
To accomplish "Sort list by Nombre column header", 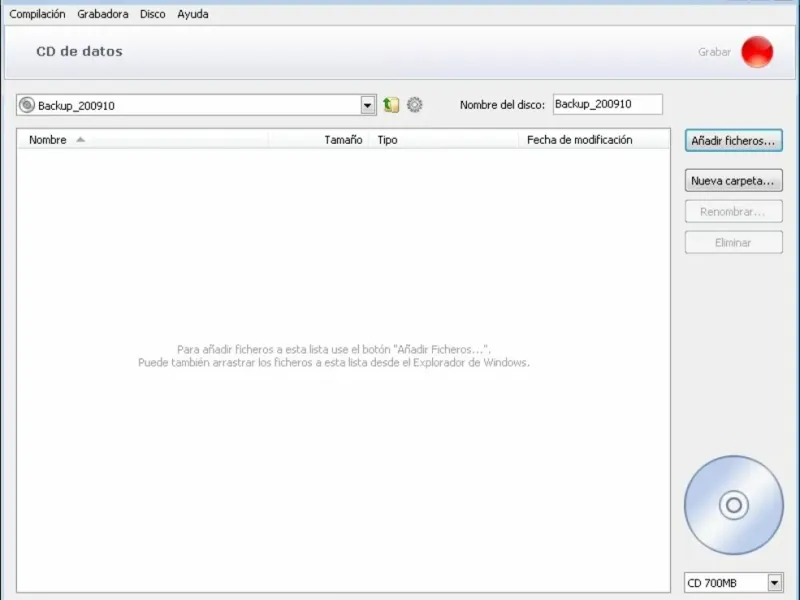I will tap(143, 140).
